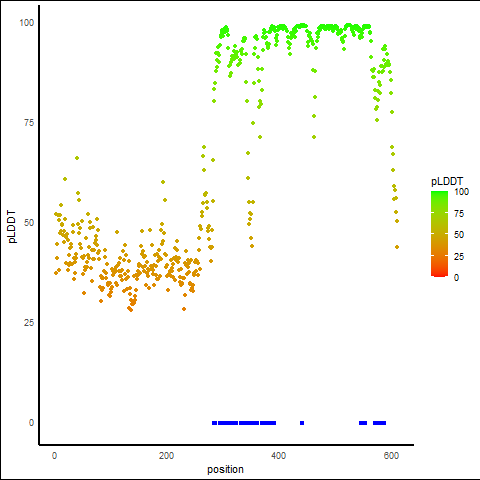Click the legend label 100
This screenshot has width=480, height=480.
[461, 192]
